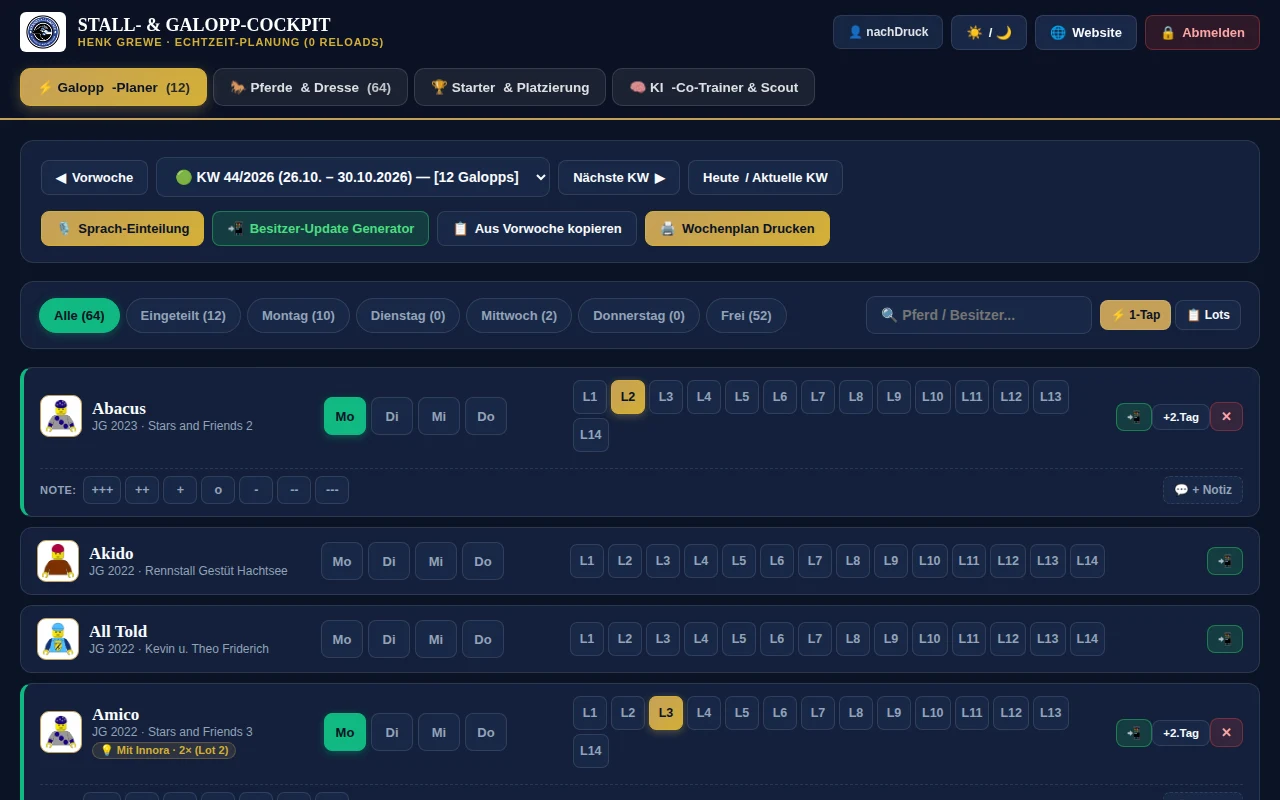Toggle Di day for Abacus

392,417
